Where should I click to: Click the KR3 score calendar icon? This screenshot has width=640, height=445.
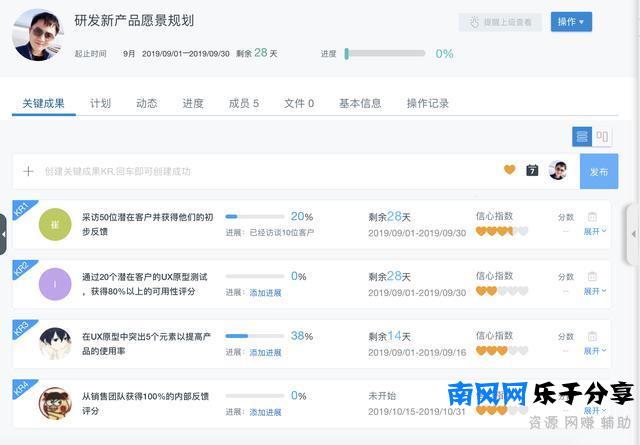[x=592, y=336]
